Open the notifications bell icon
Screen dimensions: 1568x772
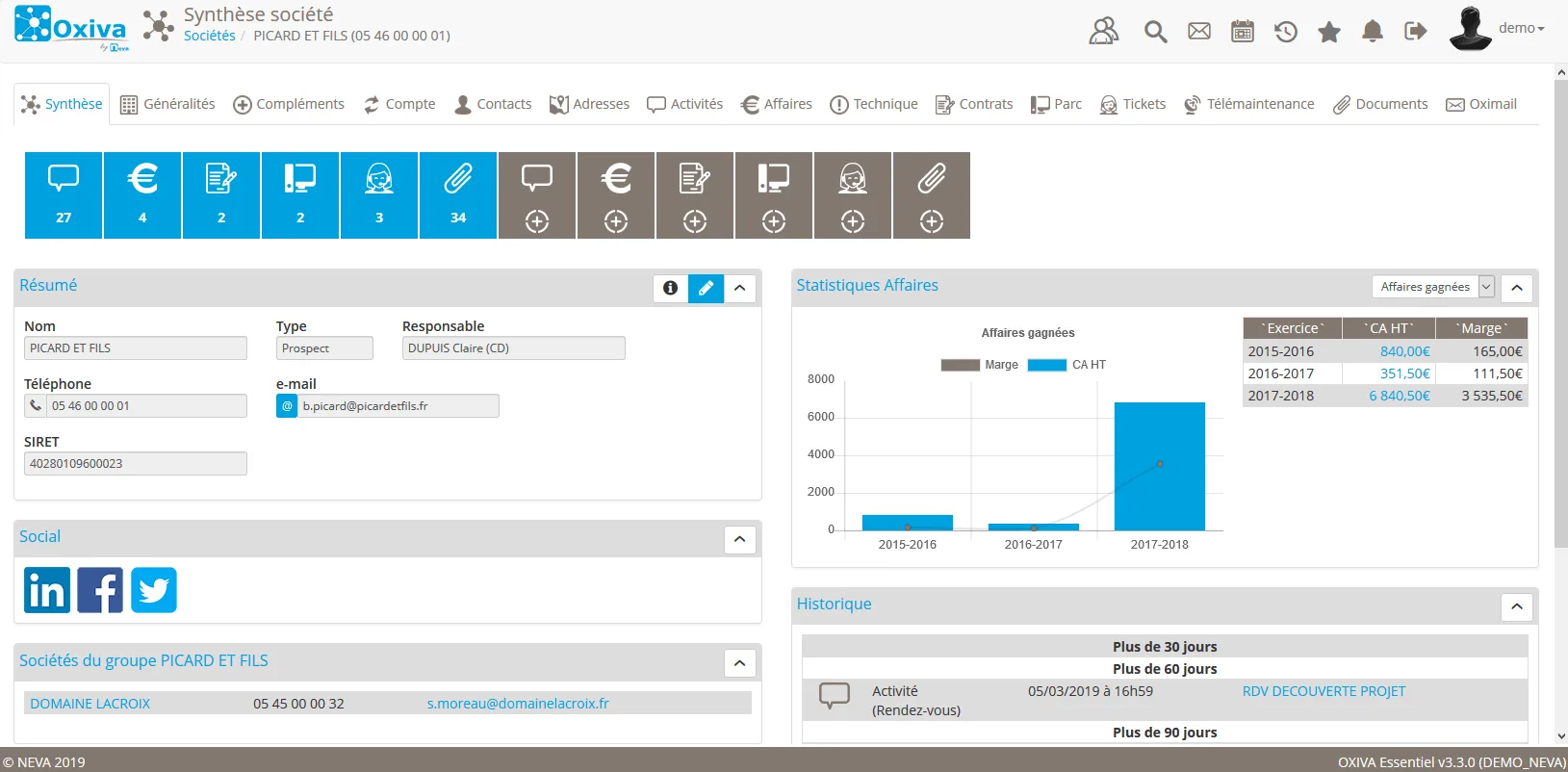1373,32
